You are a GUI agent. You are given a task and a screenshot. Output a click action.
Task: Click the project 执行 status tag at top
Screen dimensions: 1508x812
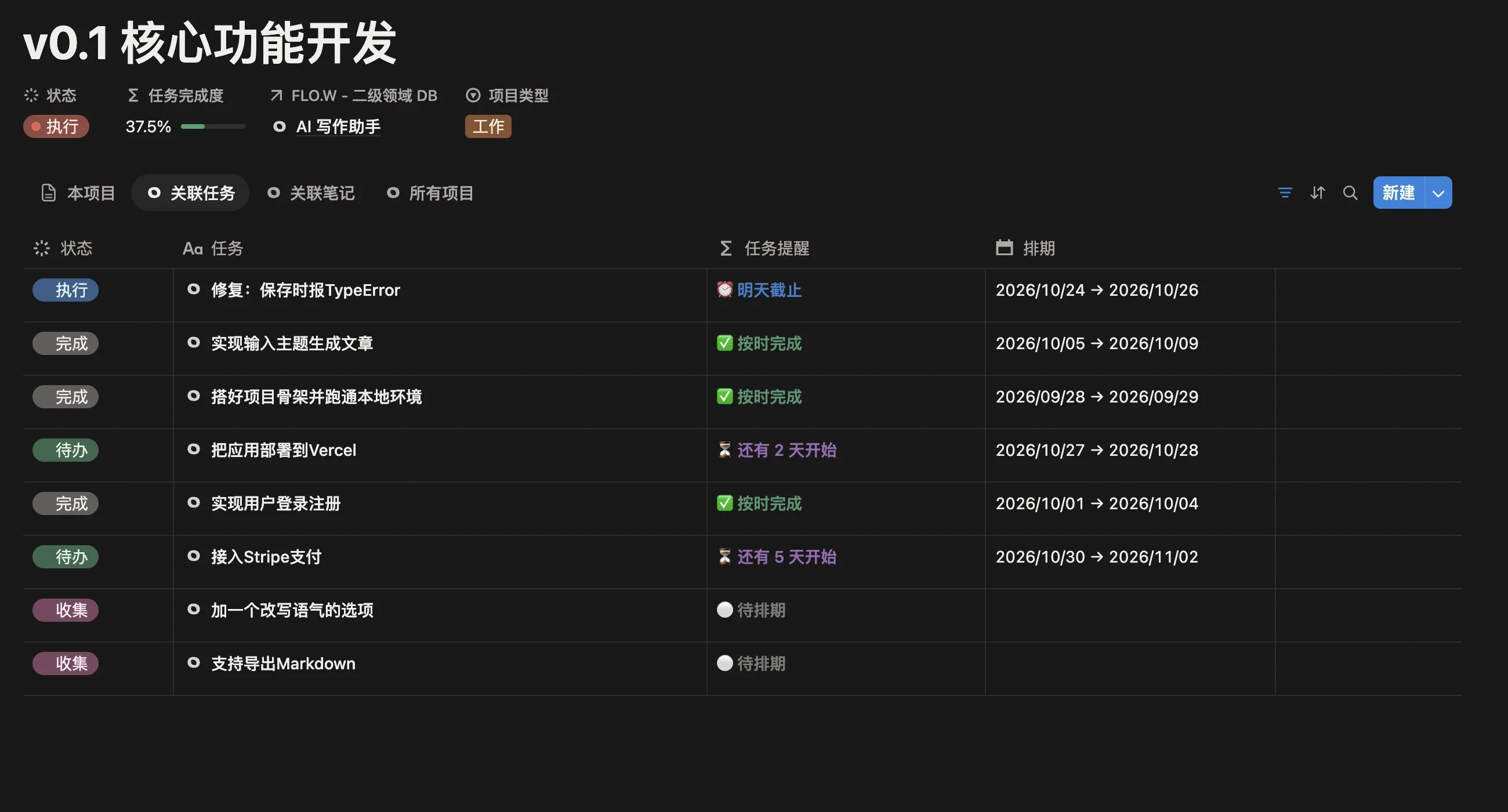(56, 126)
